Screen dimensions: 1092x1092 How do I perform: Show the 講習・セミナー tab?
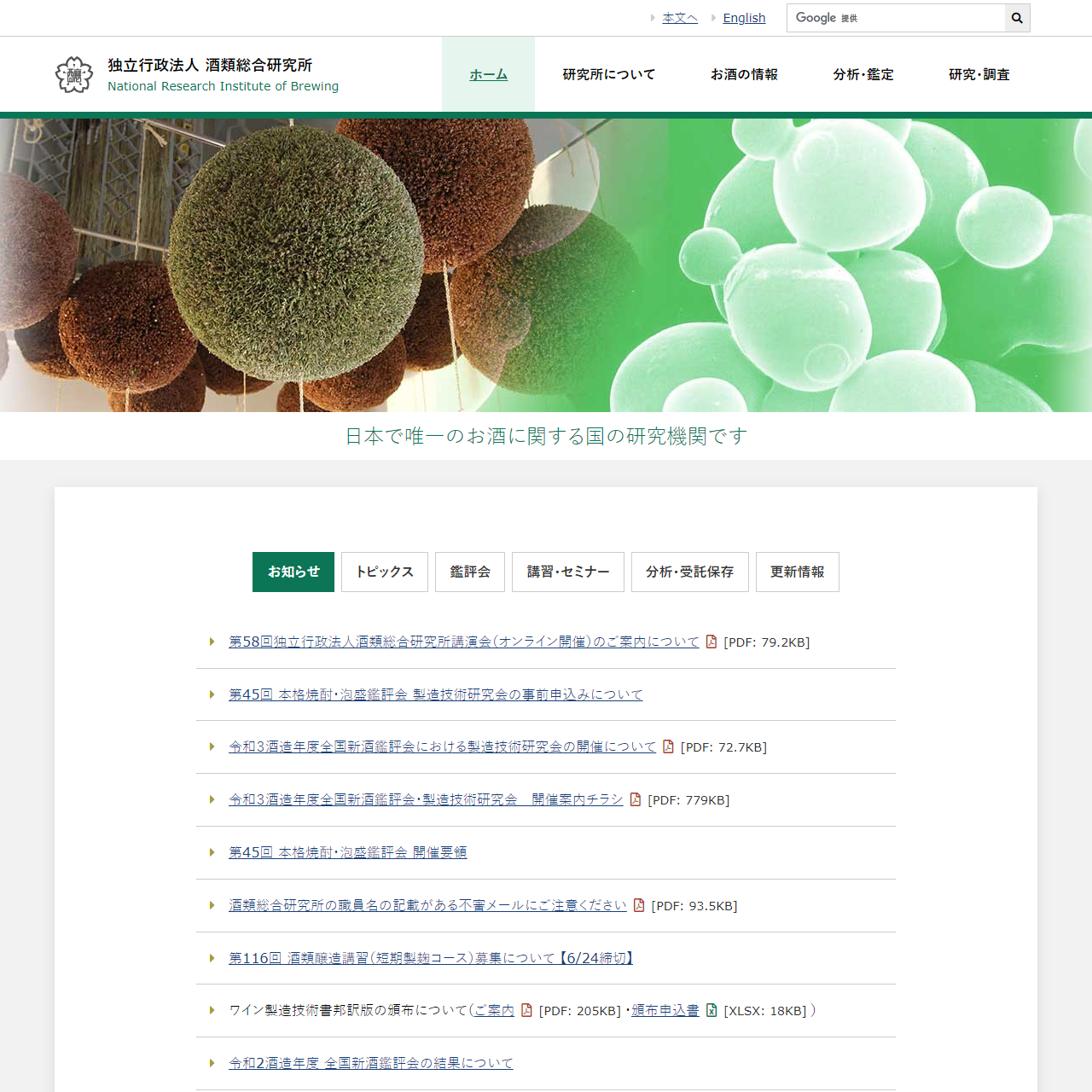[x=568, y=572]
